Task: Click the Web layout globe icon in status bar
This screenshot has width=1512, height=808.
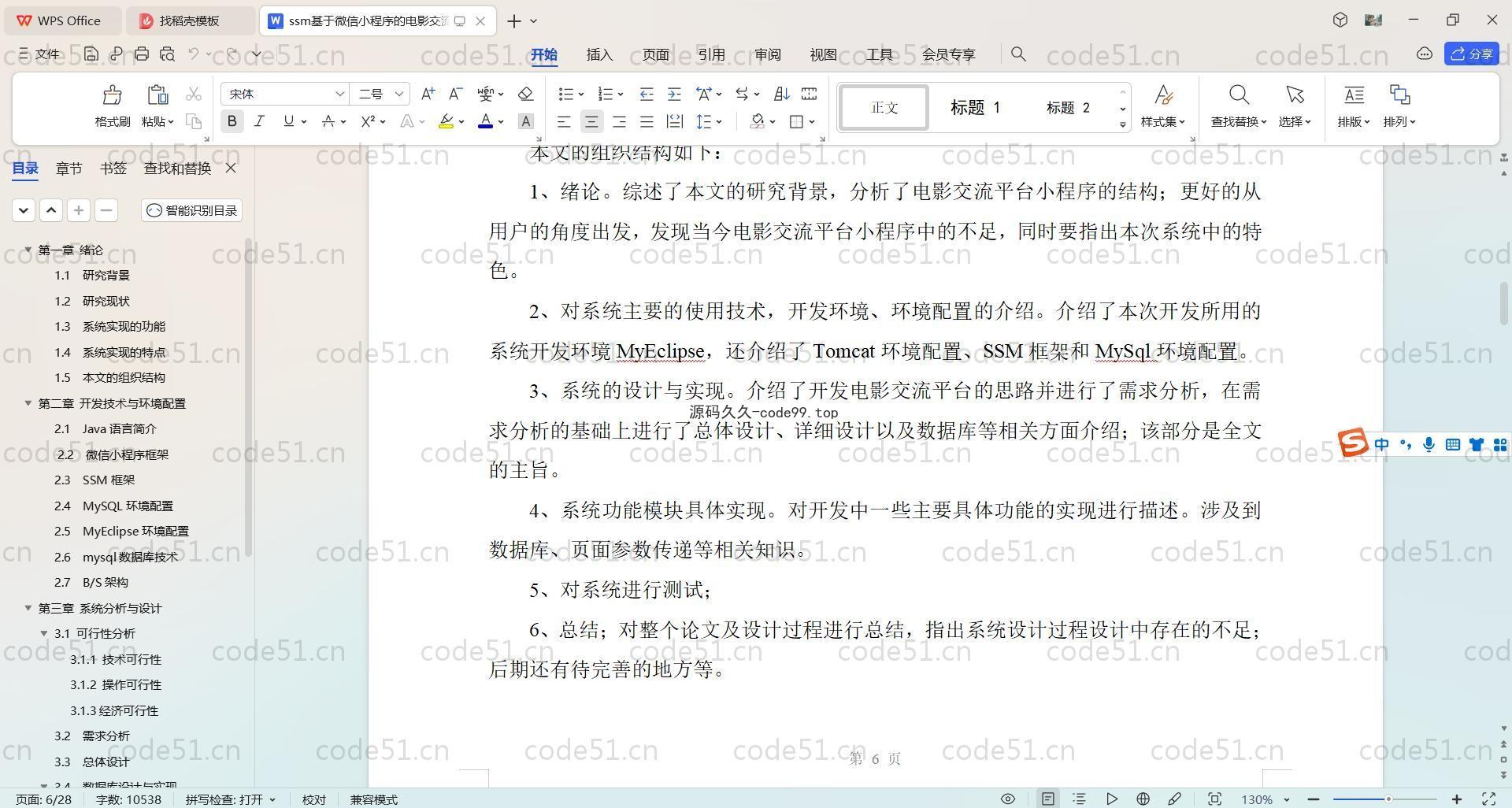Action: 1143,799
